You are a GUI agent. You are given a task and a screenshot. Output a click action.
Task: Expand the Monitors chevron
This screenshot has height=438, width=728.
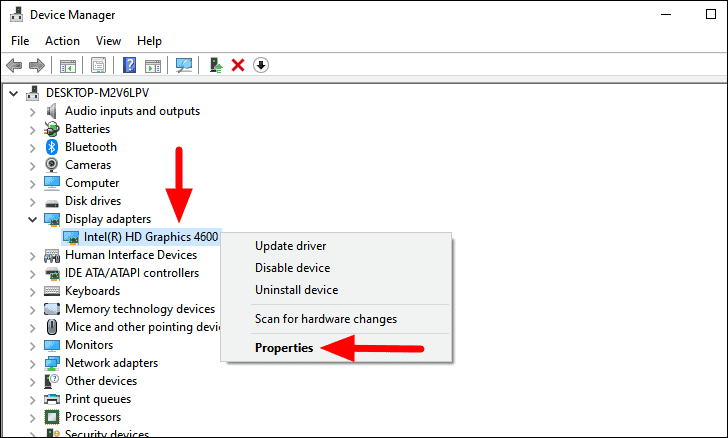(x=32, y=346)
